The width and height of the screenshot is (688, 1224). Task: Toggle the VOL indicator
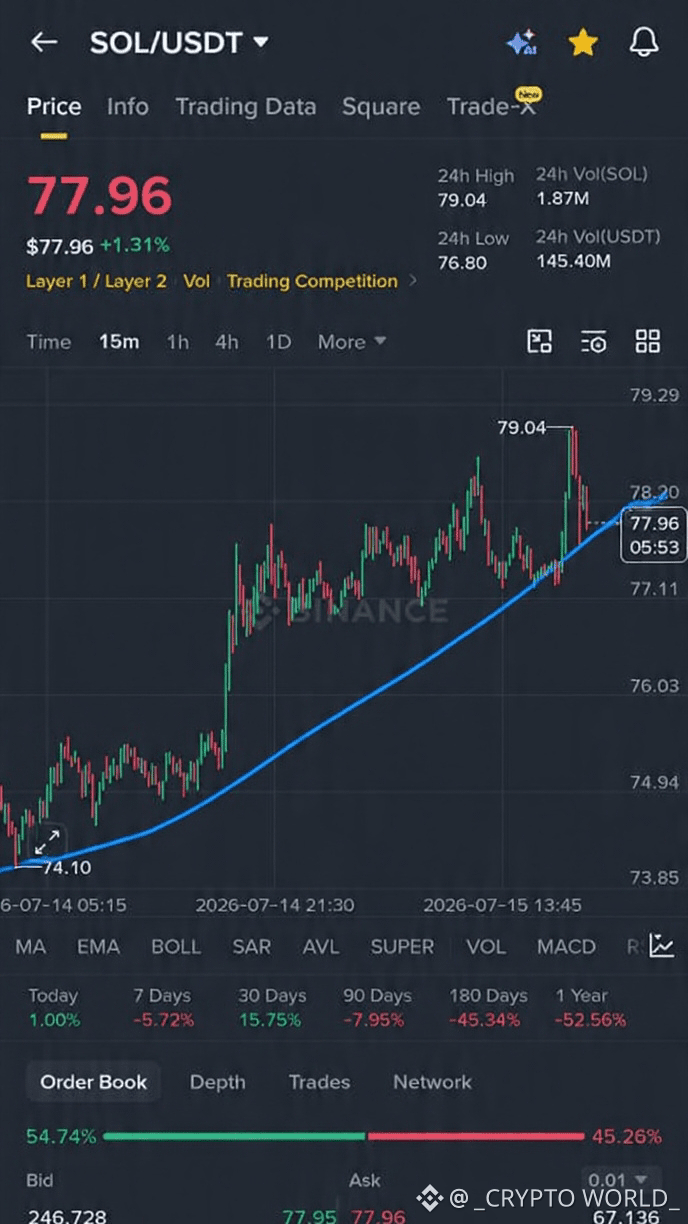coord(486,947)
